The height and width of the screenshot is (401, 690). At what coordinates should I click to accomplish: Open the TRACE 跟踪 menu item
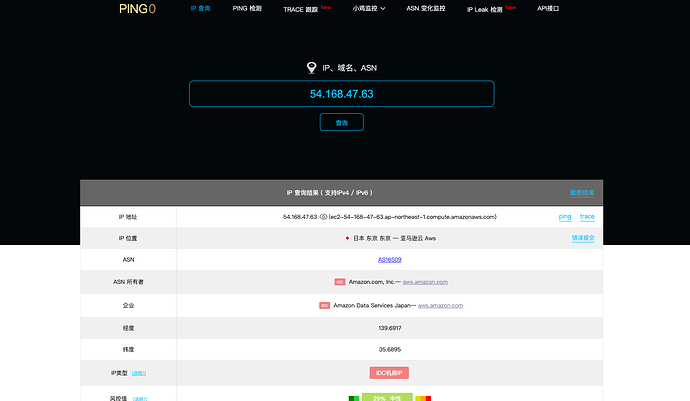(301, 9)
